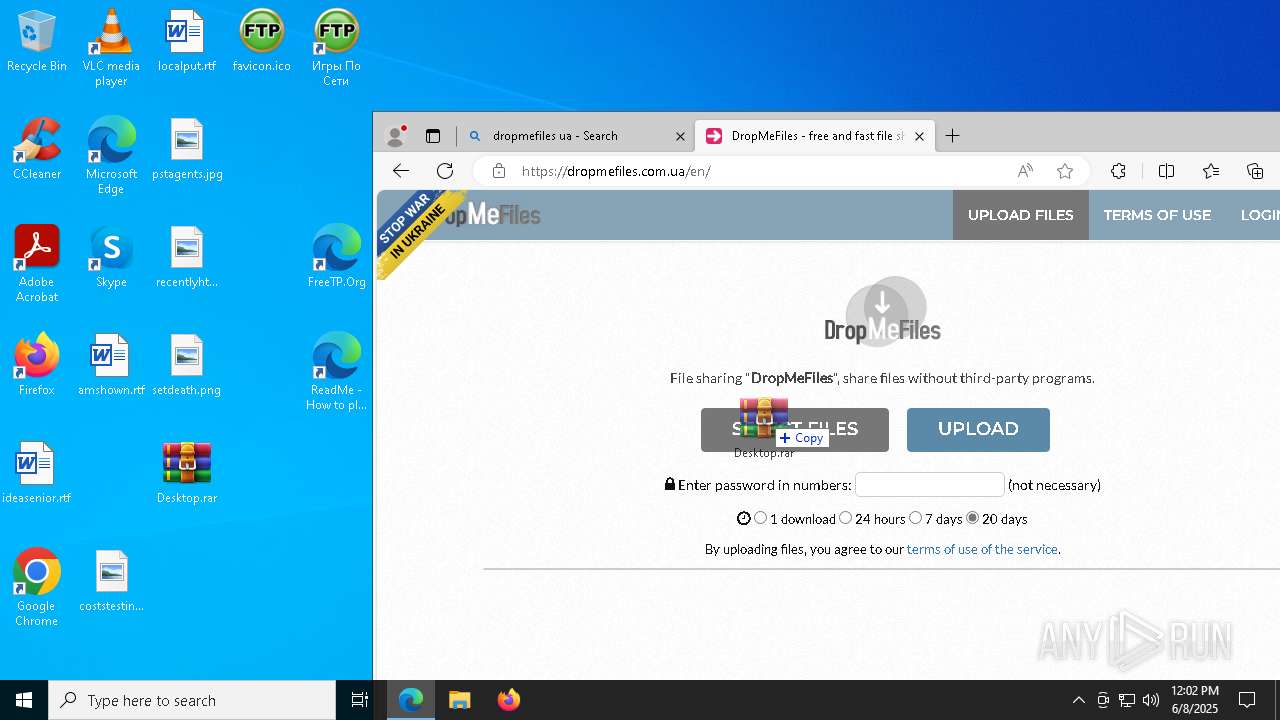Select the Игры По Сети shortcut

(336, 48)
